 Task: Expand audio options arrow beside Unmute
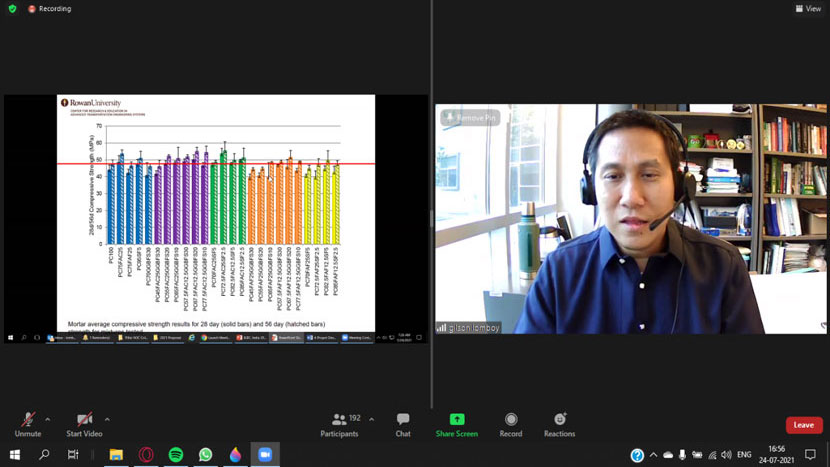[x=48, y=419]
